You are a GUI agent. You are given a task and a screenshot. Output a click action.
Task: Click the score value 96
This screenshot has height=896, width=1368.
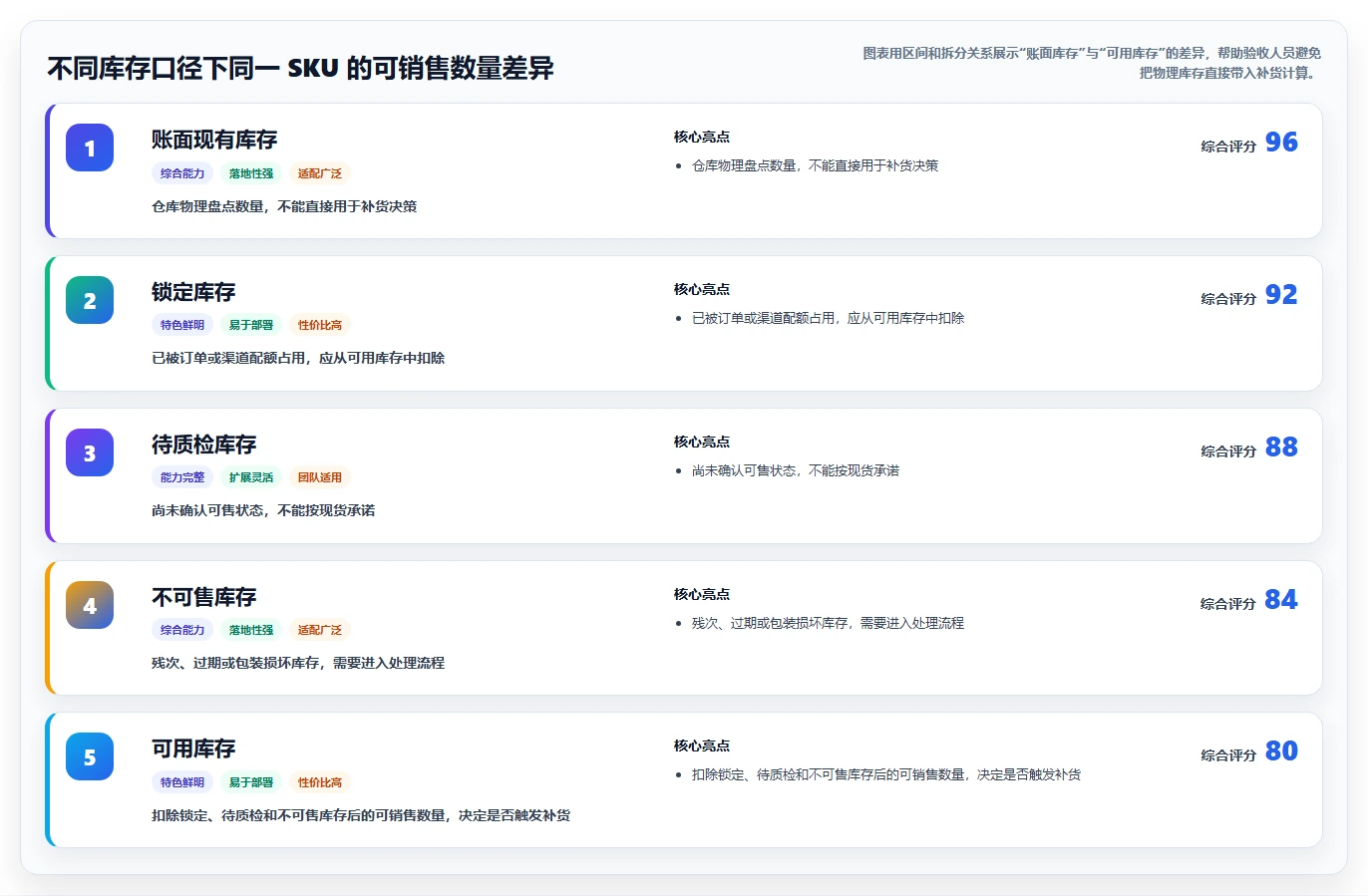[1281, 143]
